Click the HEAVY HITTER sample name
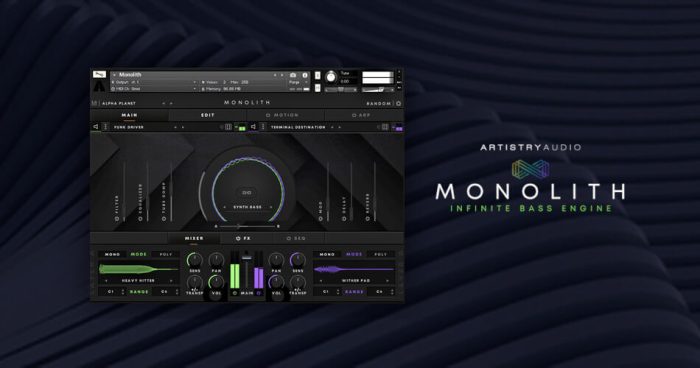Image resolution: width=700 pixels, height=368 pixels. (138, 280)
